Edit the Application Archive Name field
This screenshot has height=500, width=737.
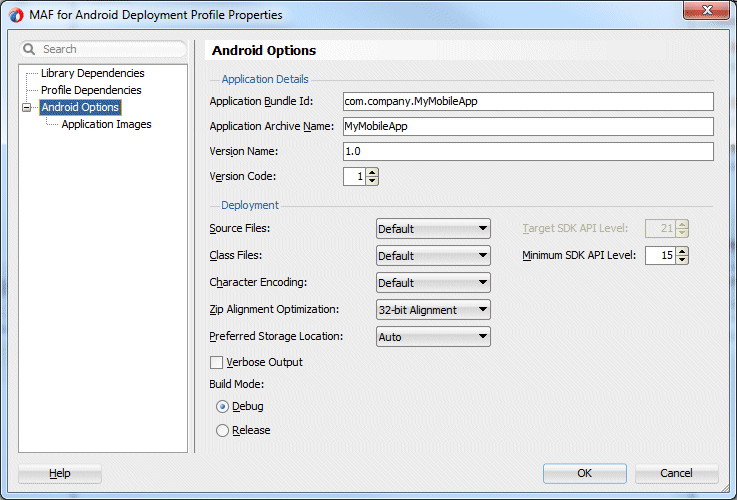528,126
